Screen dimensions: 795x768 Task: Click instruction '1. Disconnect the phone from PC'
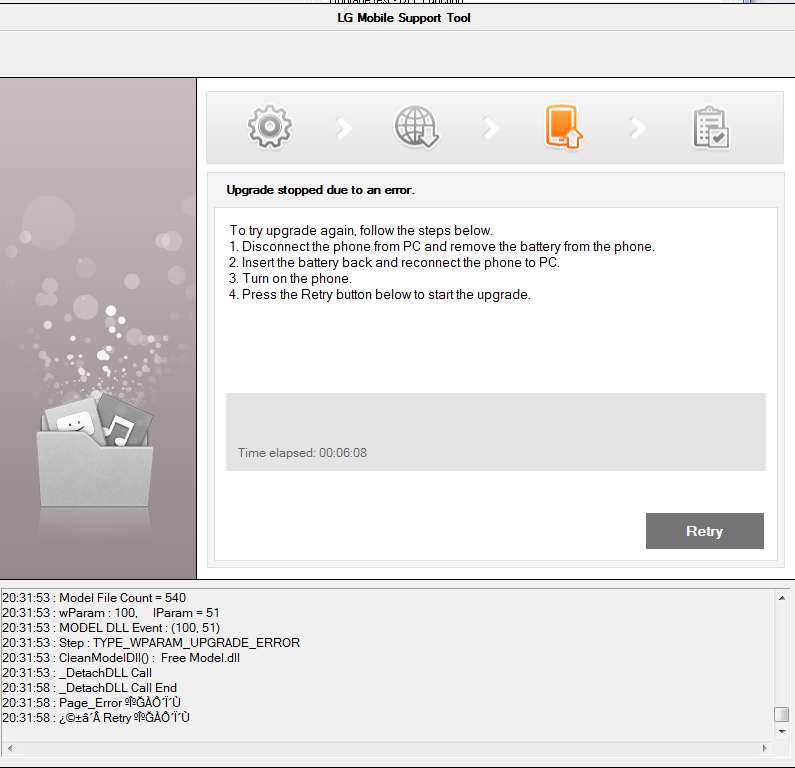coord(442,246)
